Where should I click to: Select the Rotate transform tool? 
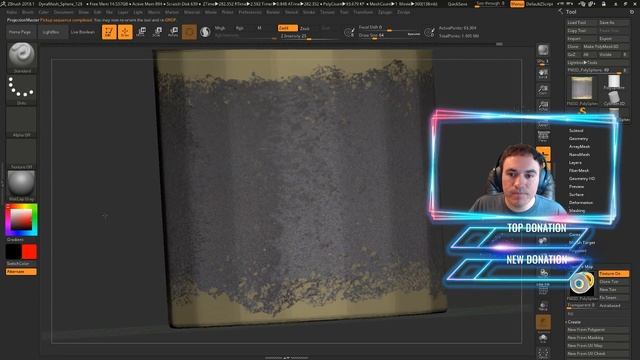173,32
